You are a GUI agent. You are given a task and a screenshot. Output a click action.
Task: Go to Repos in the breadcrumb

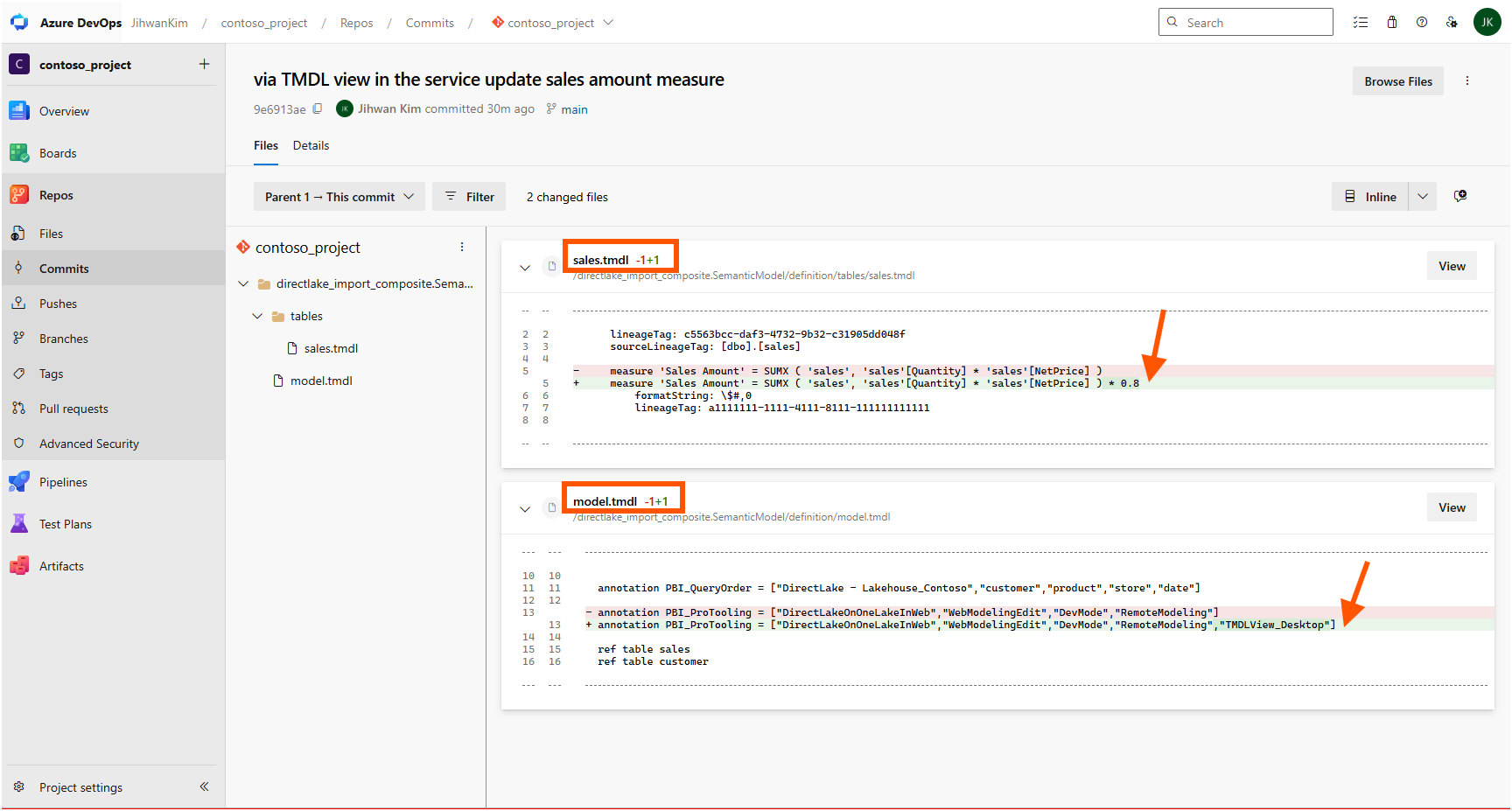coord(356,23)
